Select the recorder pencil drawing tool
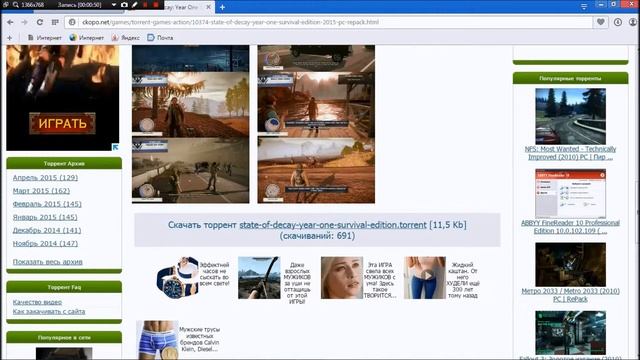The width and height of the screenshot is (640, 360). pos(134,5)
